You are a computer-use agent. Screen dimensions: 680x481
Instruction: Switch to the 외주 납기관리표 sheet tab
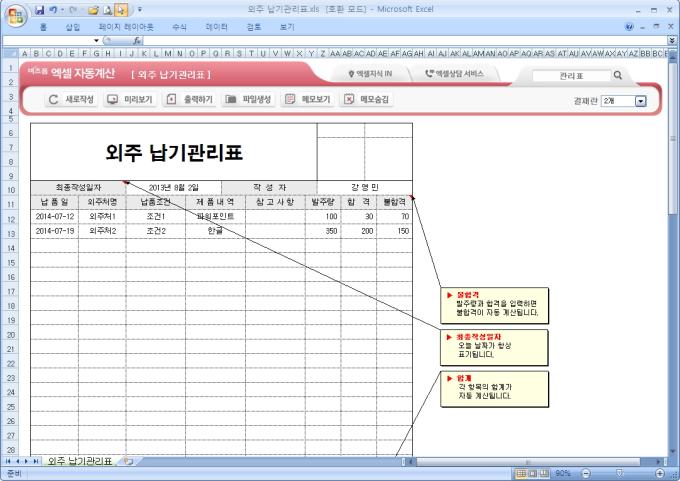[79, 461]
